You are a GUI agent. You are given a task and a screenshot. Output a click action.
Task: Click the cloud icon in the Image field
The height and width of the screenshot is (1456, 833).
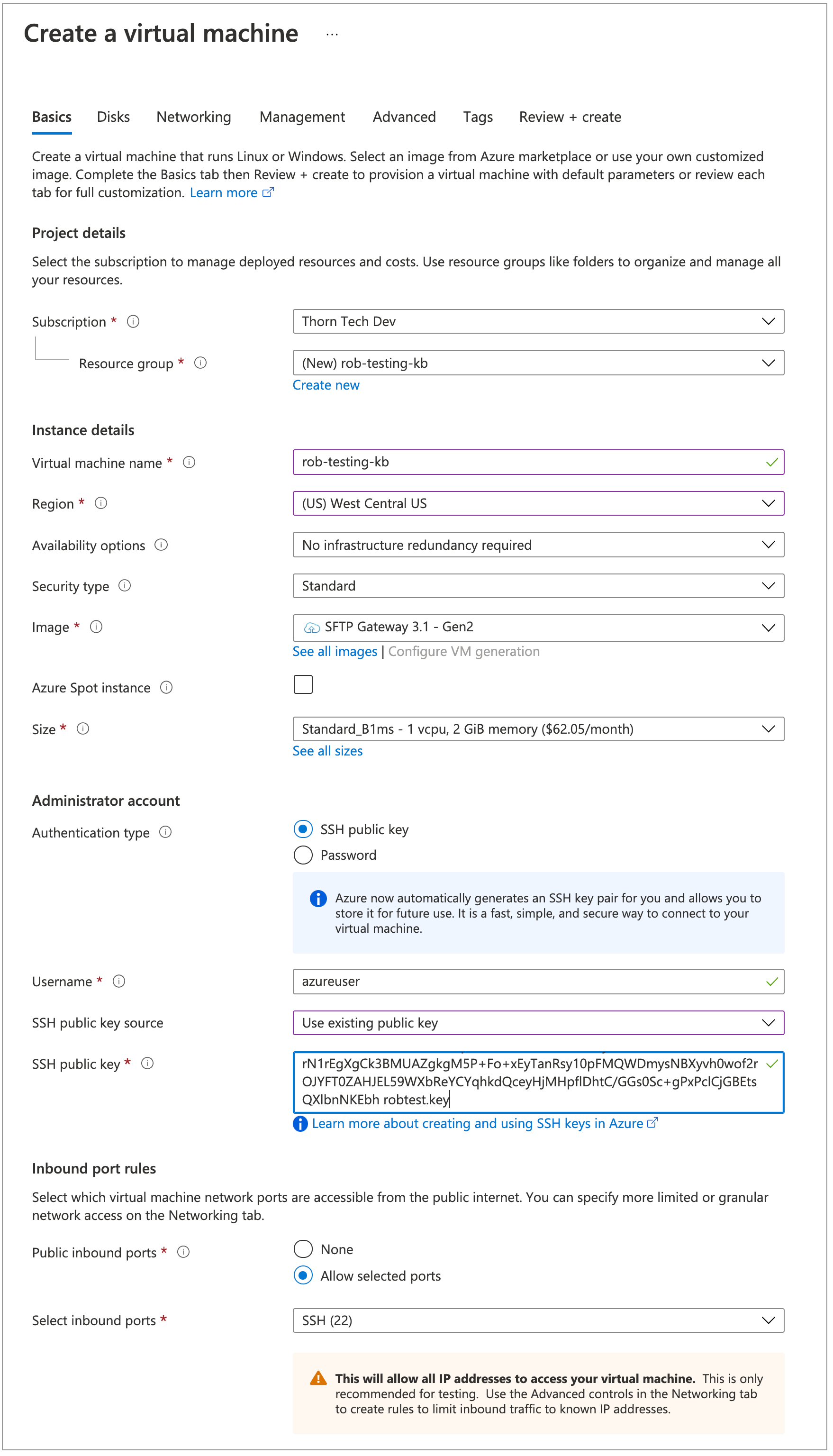click(312, 628)
